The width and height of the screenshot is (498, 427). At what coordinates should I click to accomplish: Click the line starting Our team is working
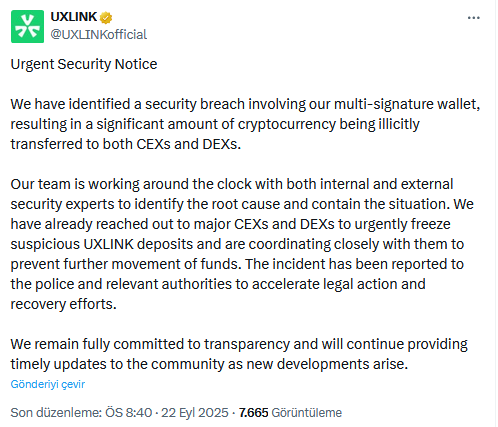232,184
